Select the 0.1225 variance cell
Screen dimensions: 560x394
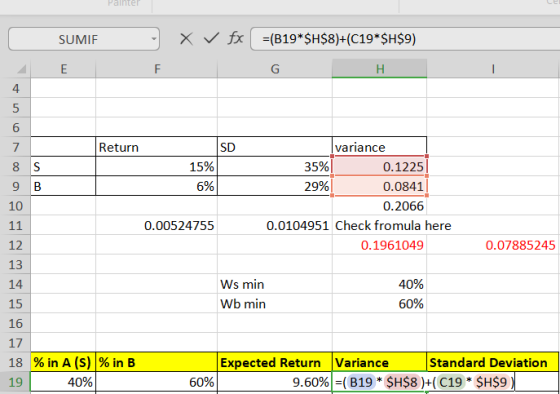[379, 166]
